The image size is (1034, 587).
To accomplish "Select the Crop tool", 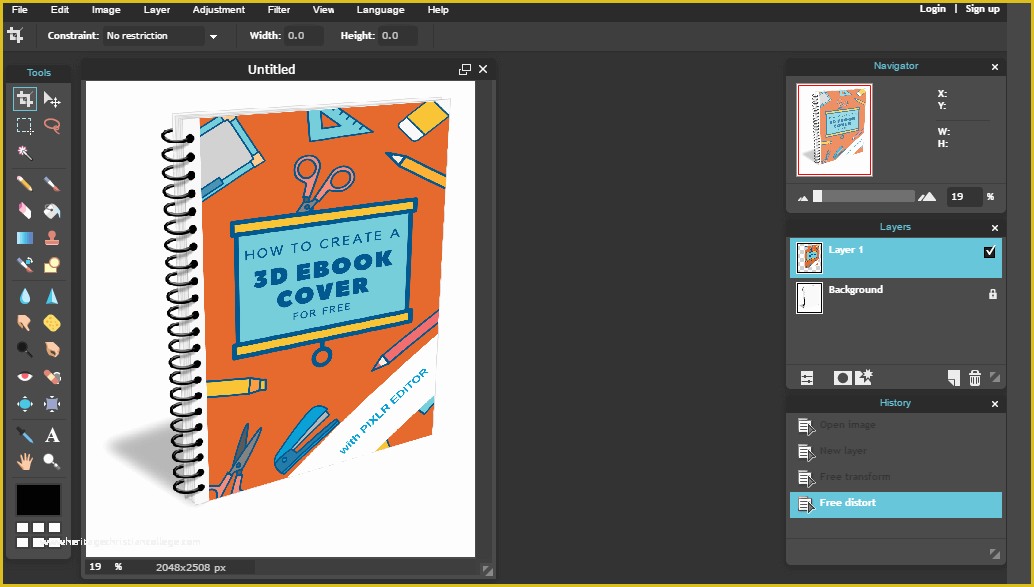I will tap(24, 100).
